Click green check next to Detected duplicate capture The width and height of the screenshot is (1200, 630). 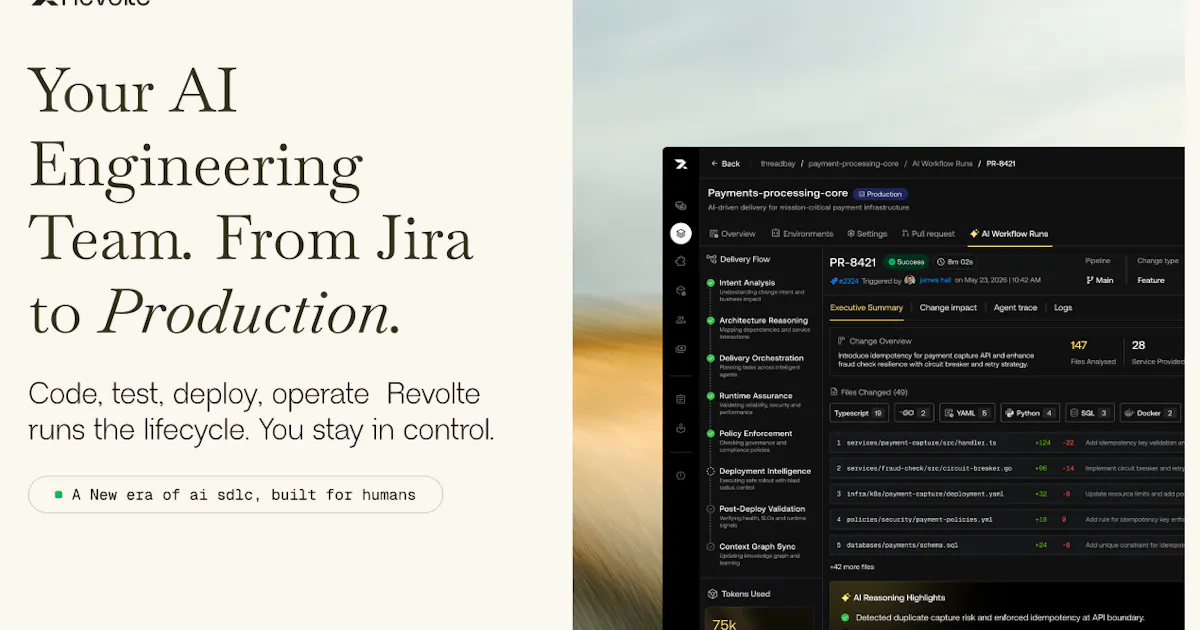pos(845,617)
